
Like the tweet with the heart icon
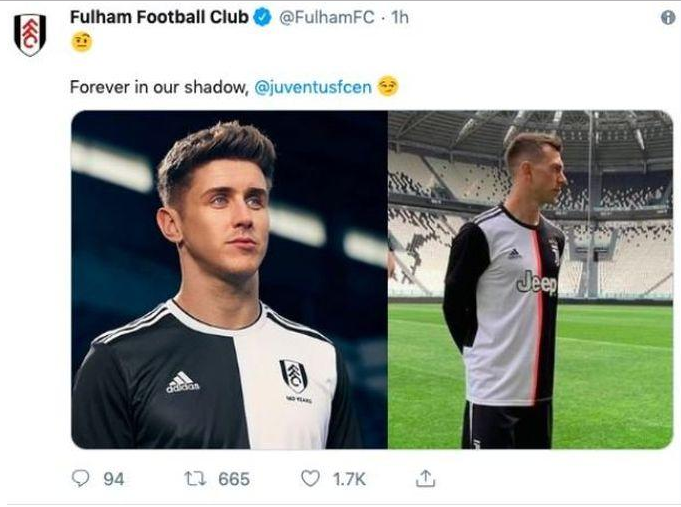[x=311, y=479]
